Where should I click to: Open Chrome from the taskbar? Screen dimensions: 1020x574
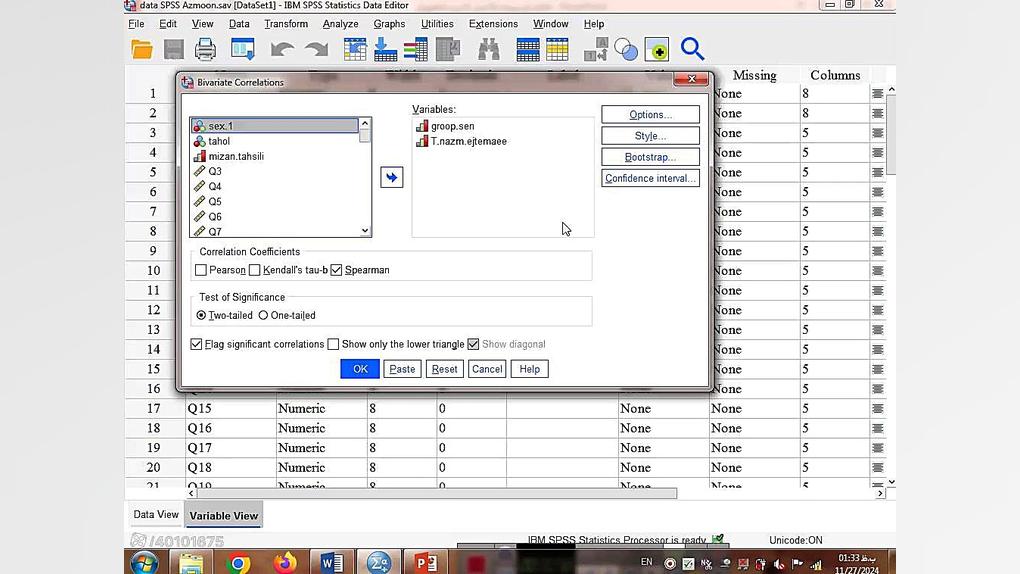[238, 563]
